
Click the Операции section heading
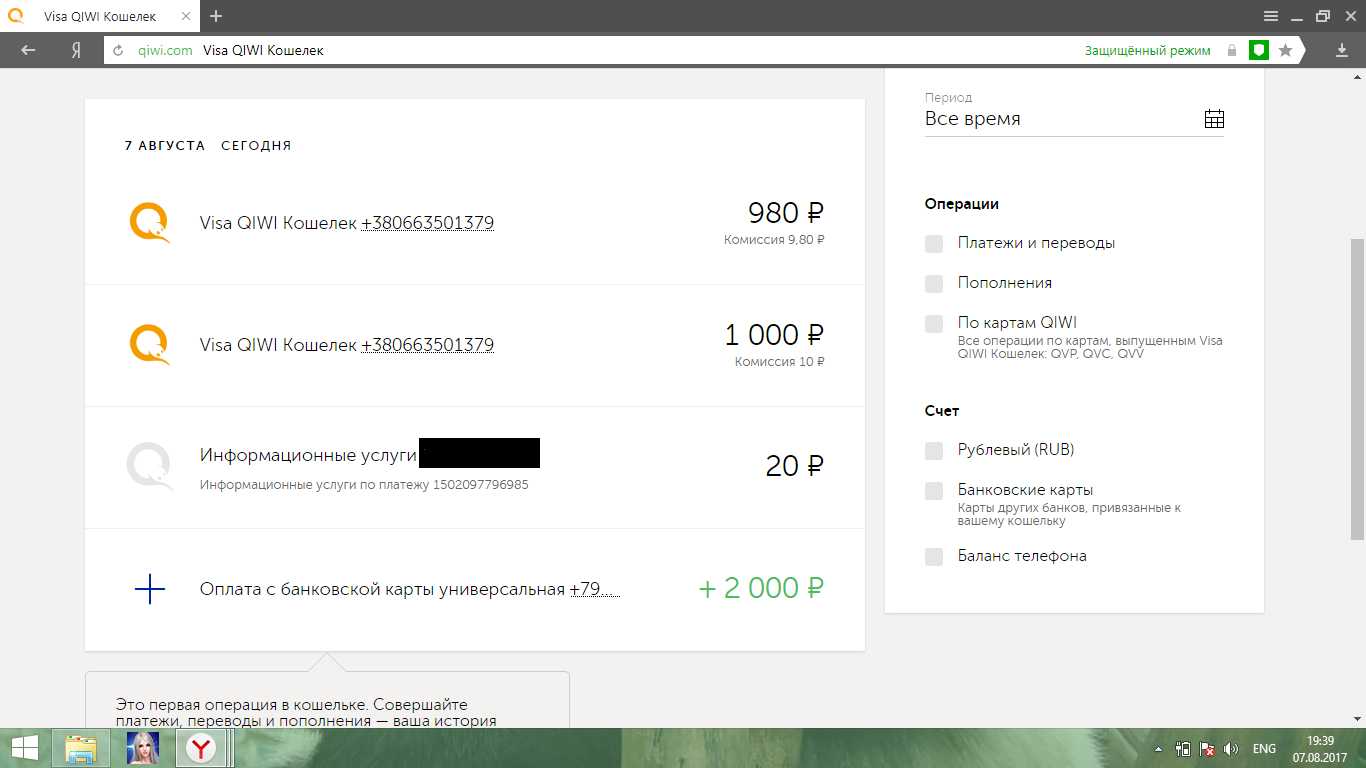click(962, 204)
